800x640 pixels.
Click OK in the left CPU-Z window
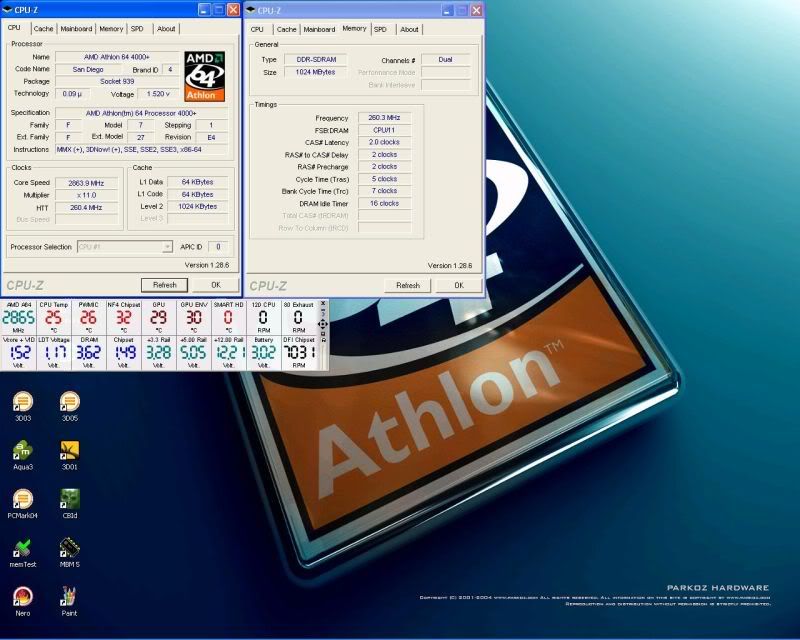[x=216, y=285]
